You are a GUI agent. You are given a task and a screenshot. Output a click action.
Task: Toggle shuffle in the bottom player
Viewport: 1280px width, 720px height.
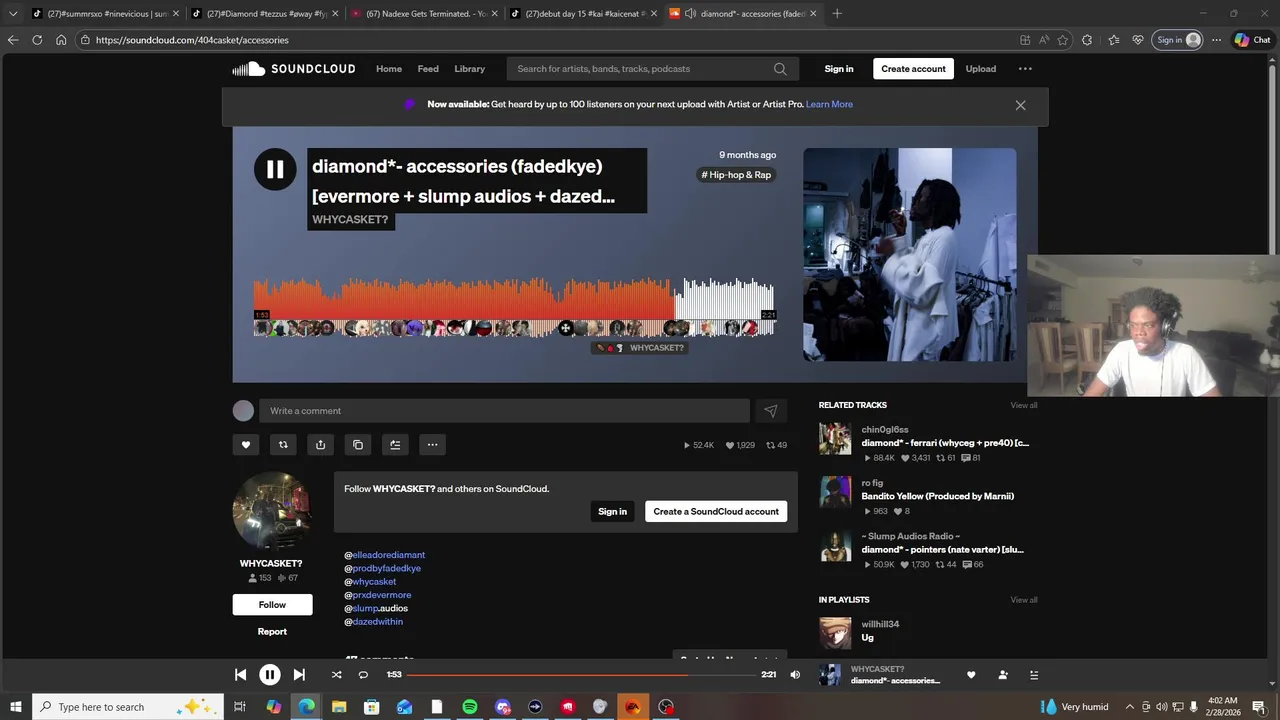337,675
